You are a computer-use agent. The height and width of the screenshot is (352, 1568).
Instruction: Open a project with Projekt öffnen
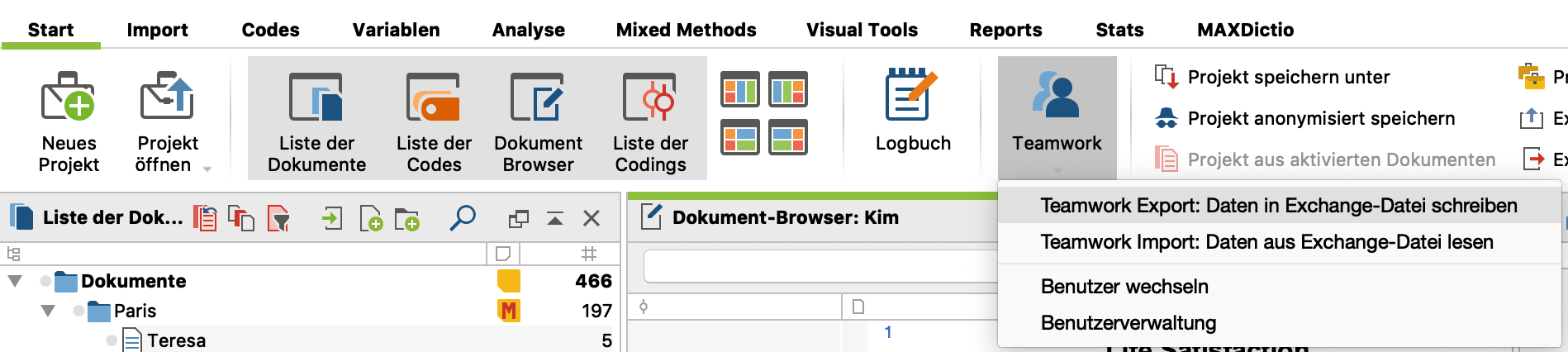[x=167, y=121]
